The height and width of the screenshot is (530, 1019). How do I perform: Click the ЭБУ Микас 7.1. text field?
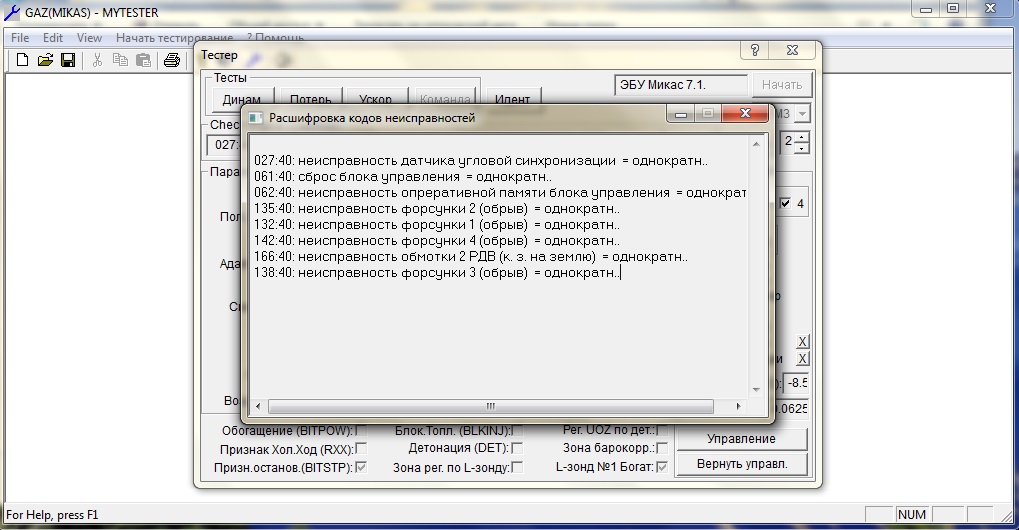[681, 85]
